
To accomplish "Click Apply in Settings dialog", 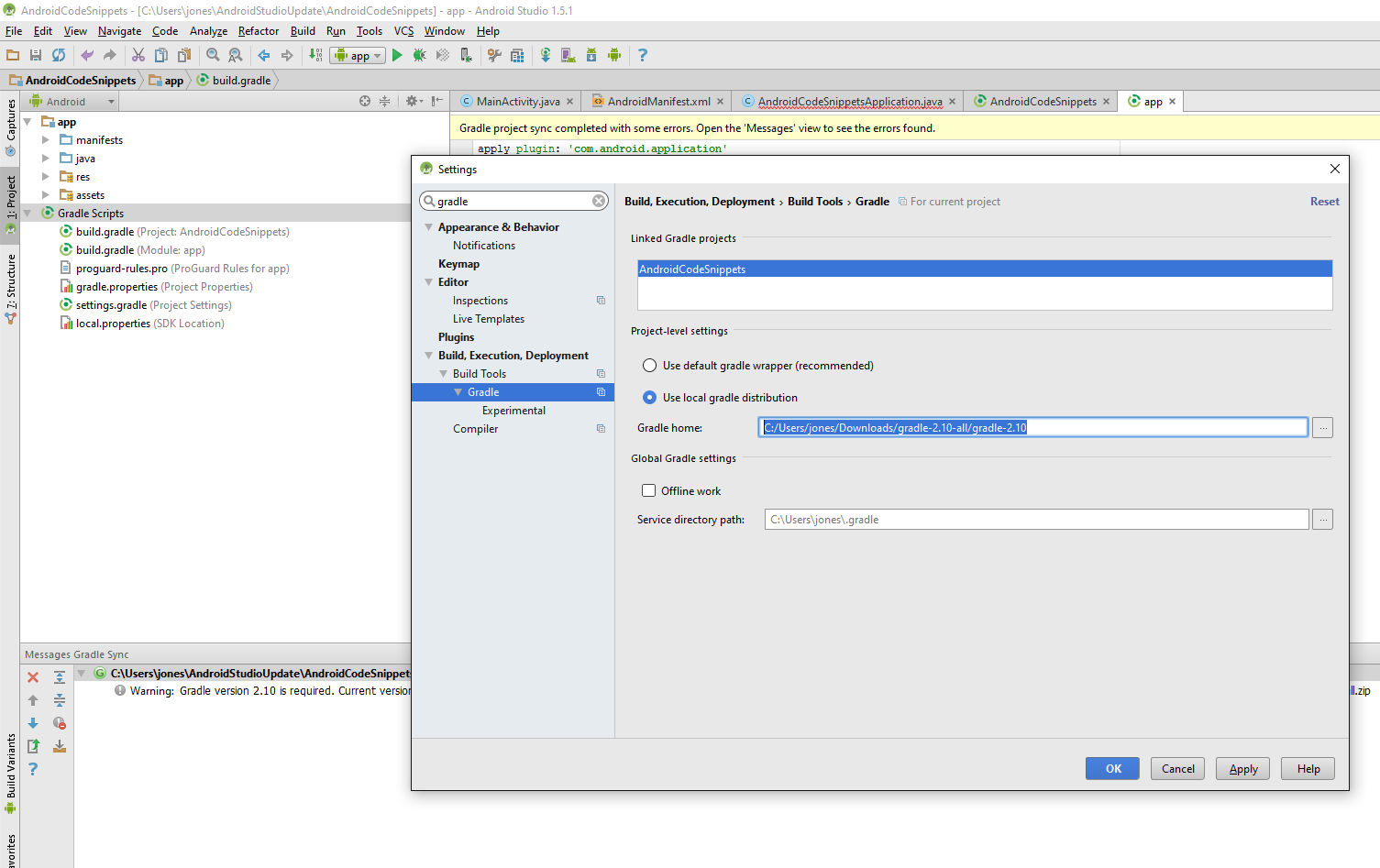I will (1242, 768).
